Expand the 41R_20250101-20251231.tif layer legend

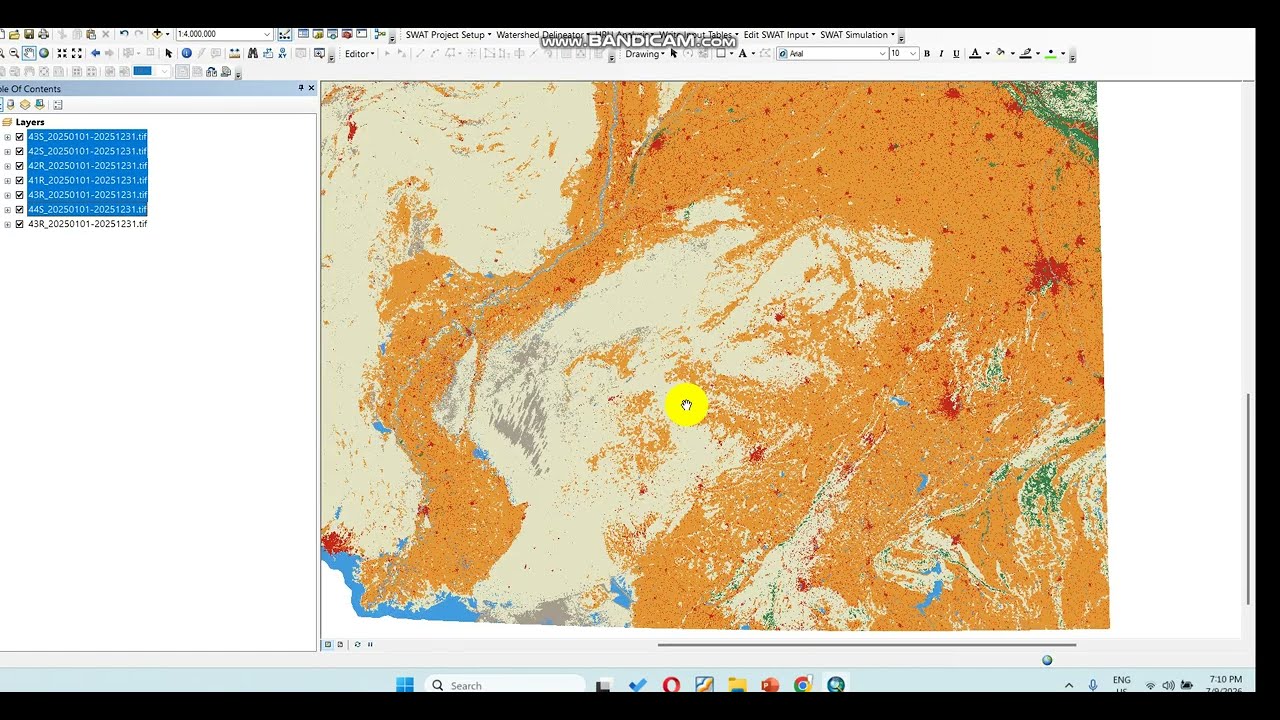7,180
